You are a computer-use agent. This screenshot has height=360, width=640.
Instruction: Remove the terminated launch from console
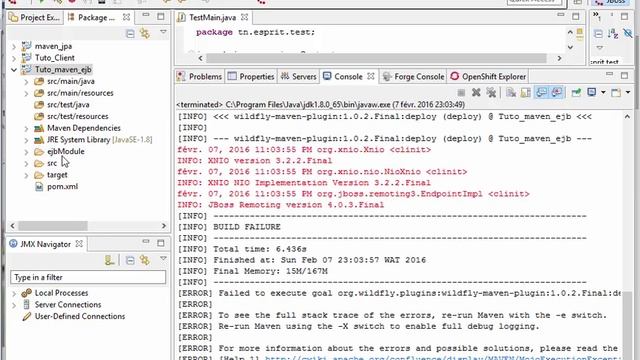coord(476,93)
